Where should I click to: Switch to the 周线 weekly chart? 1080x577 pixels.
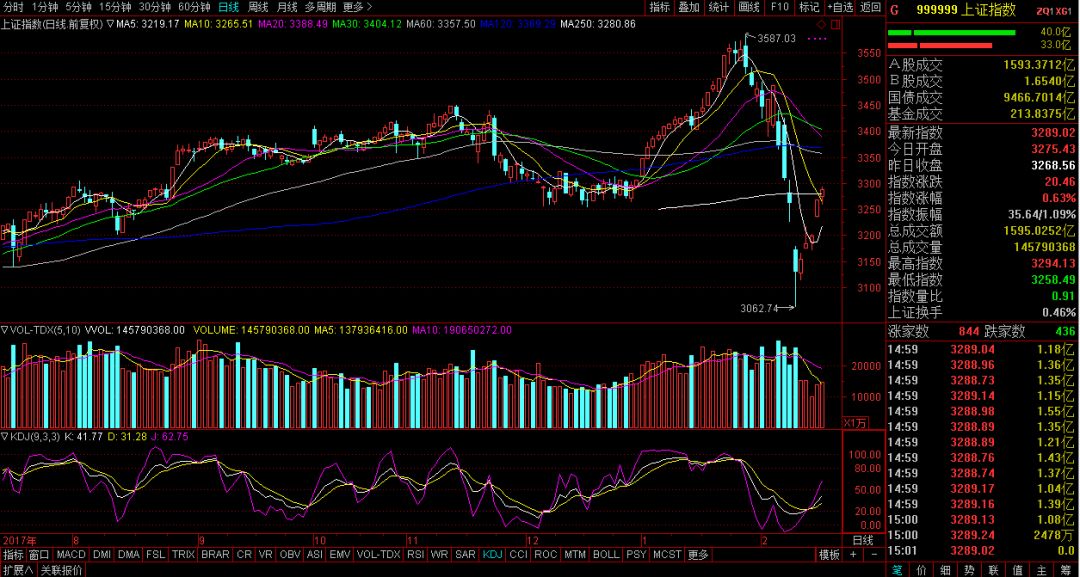click(x=258, y=7)
